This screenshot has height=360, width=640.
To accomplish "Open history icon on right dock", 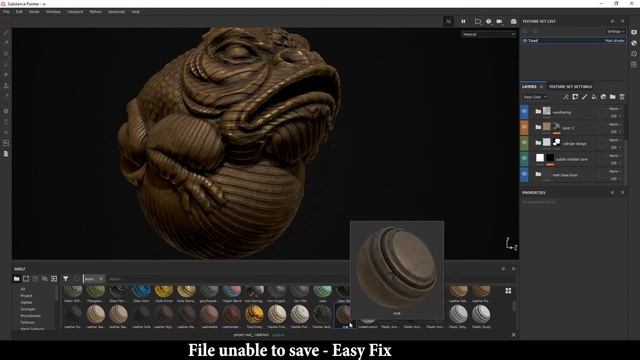I will click(634, 53).
